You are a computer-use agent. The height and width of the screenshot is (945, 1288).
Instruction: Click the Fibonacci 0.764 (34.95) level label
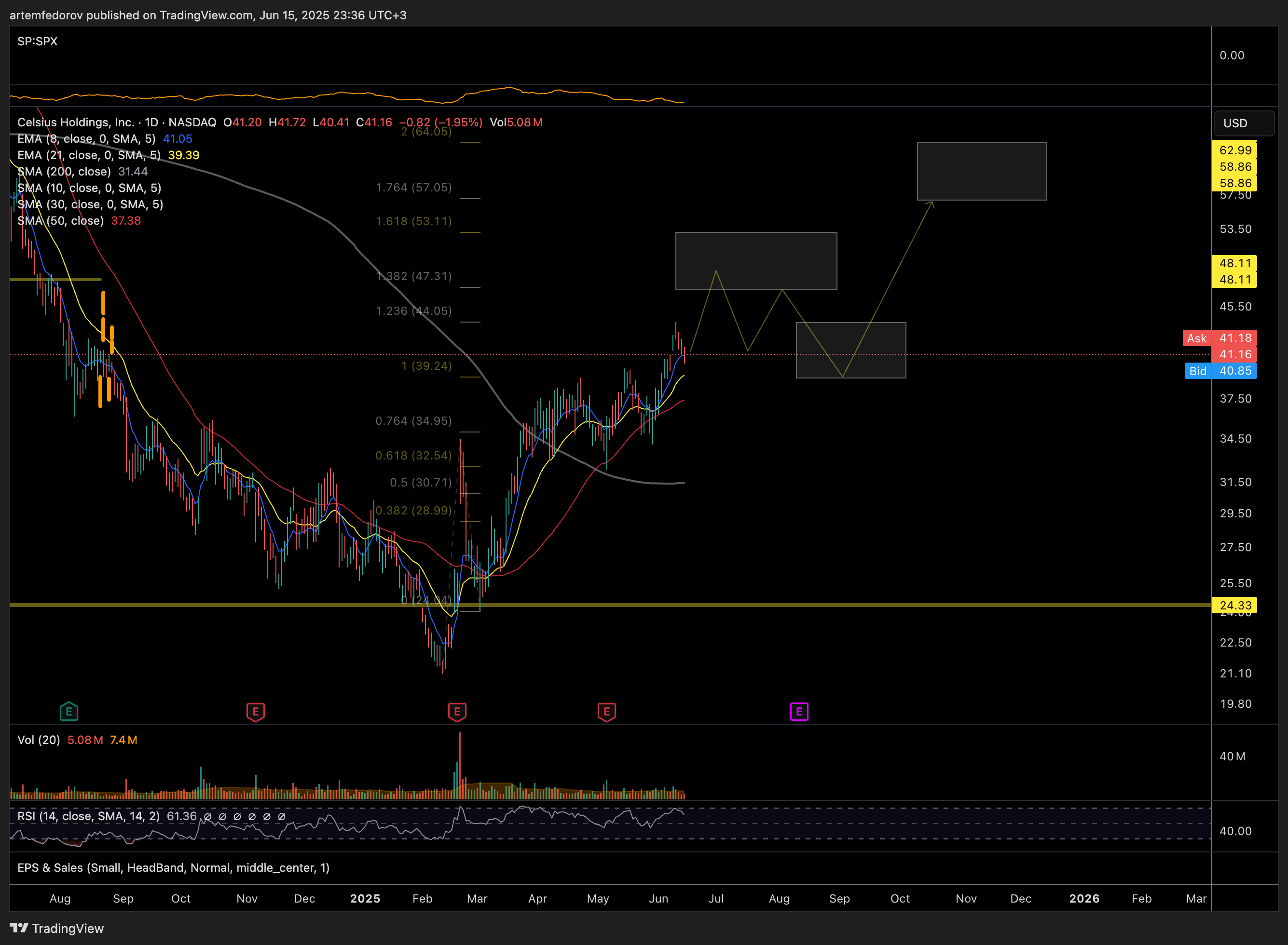pos(414,420)
